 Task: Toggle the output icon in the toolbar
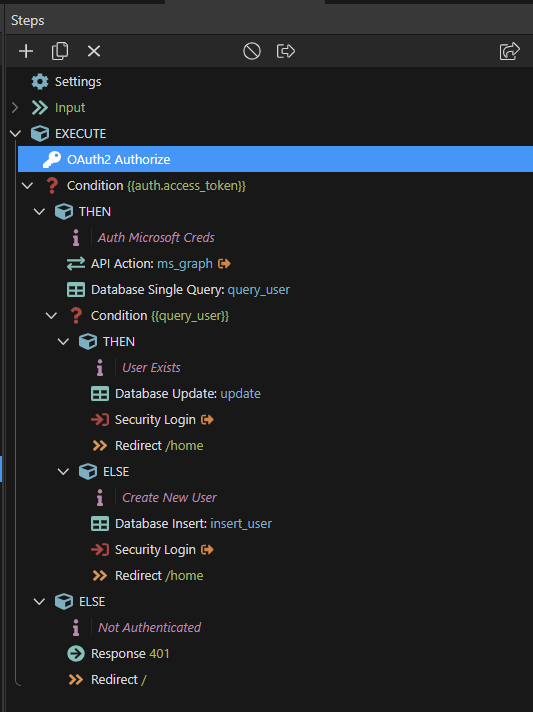point(286,51)
